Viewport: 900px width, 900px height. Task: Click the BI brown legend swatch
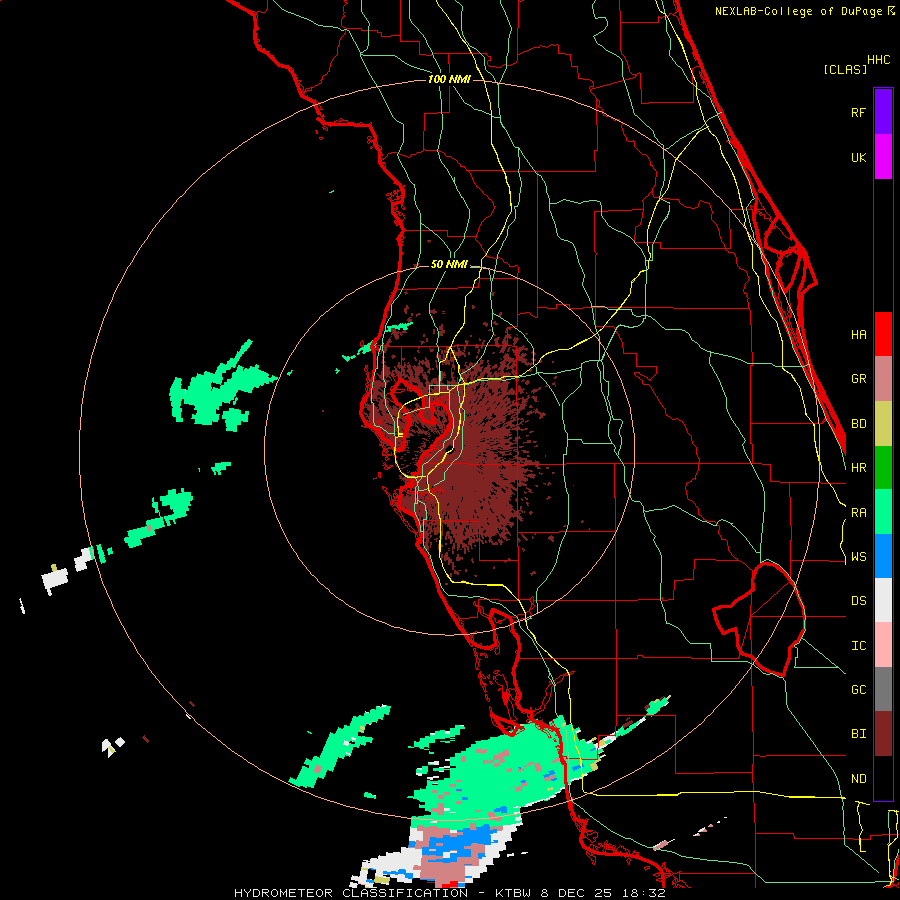point(883,734)
